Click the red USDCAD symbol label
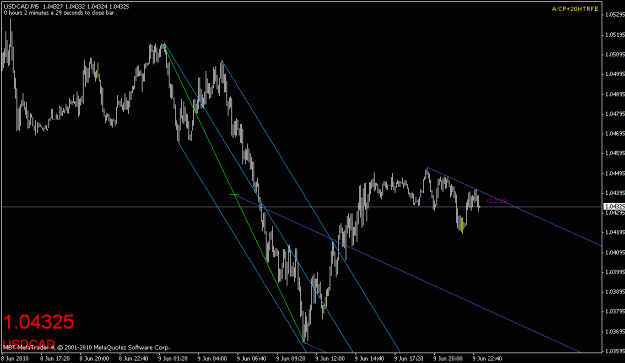The image size is (625, 363). 29,343
